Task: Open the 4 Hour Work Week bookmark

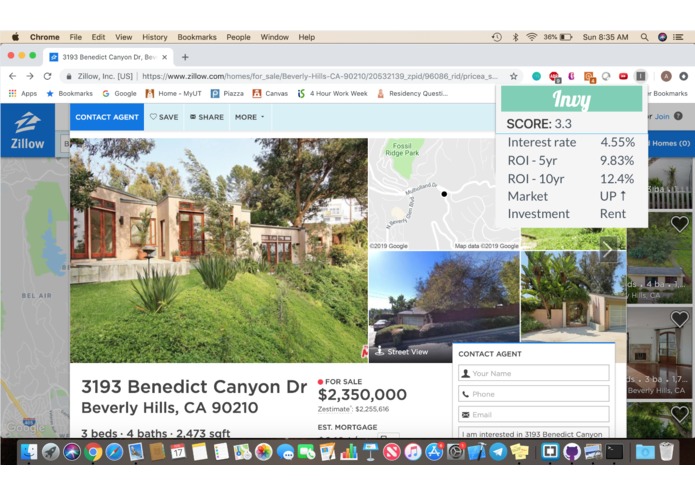Action: coord(333,93)
